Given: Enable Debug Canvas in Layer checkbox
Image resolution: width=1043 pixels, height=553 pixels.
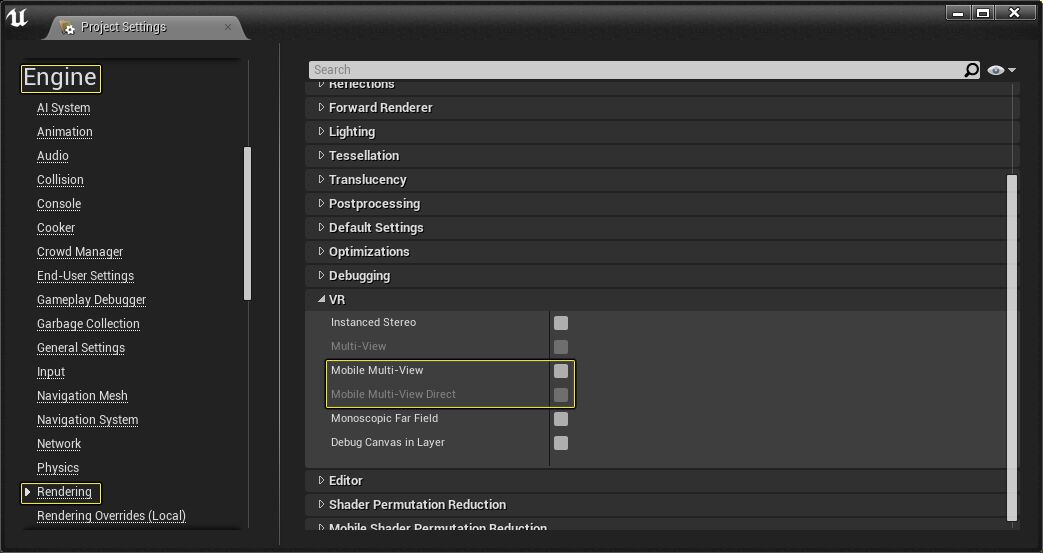Looking at the screenshot, I should point(561,443).
